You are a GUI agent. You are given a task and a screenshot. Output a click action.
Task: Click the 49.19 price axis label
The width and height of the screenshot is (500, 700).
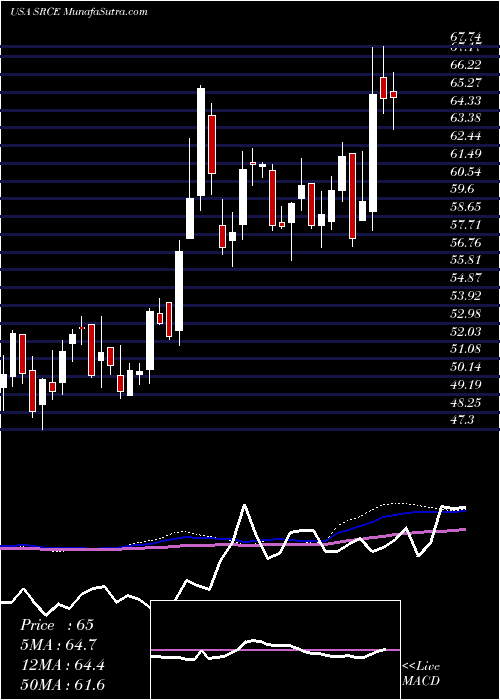(466, 384)
